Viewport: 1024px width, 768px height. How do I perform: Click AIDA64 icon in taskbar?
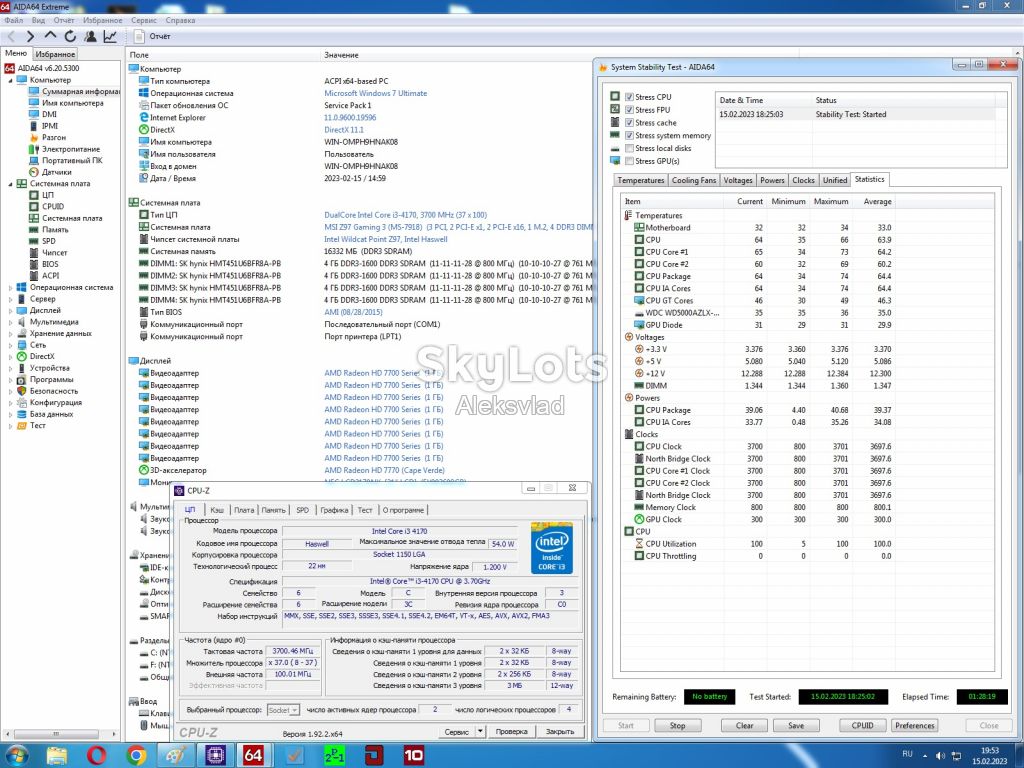pos(253,756)
